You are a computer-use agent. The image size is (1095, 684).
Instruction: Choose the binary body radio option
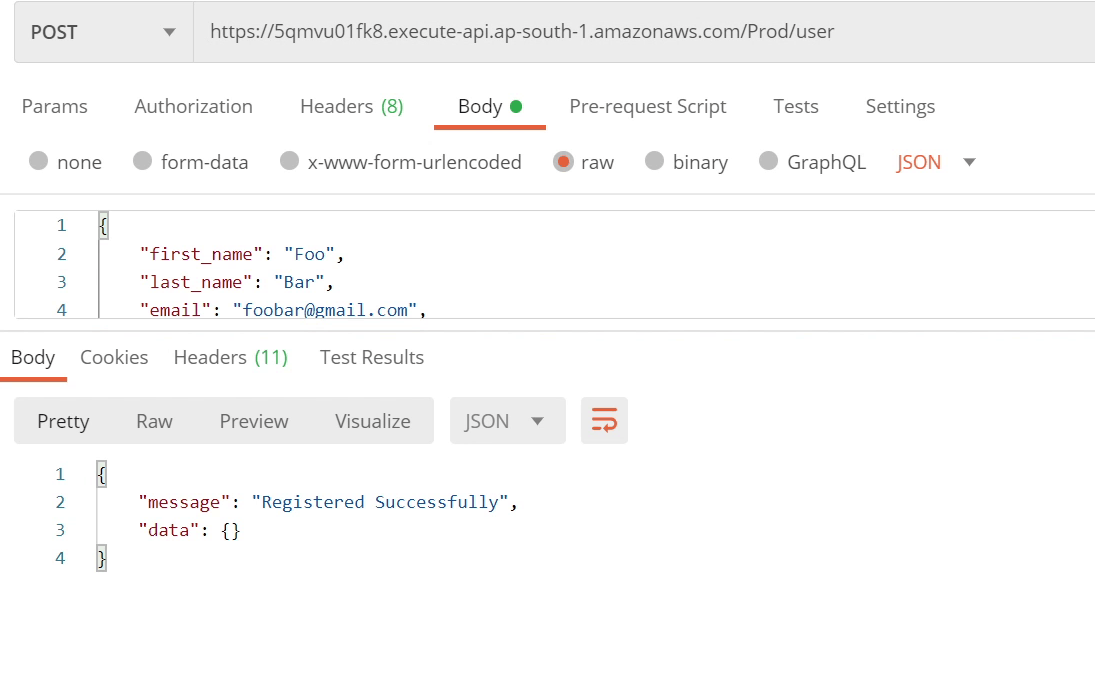655,162
